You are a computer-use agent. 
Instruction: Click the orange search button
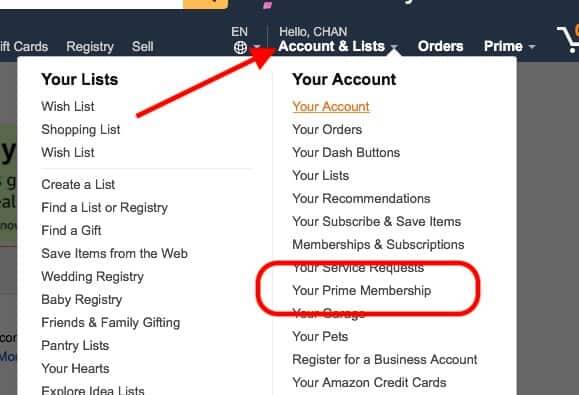[205, 4]
